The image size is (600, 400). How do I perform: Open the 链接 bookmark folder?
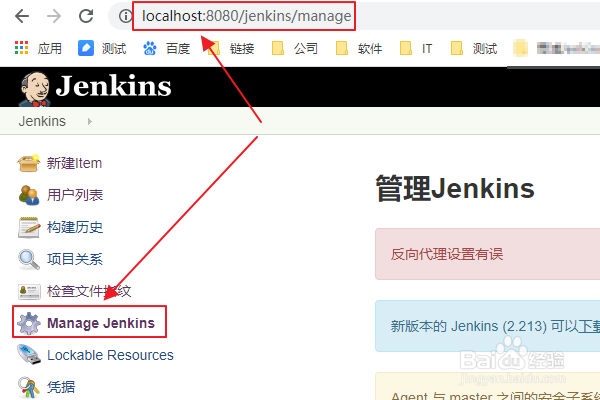[231, 49]
